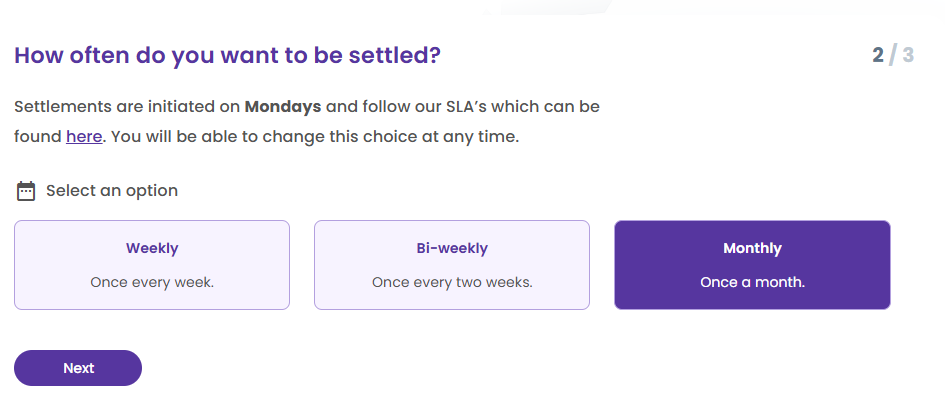Click the "Select an option" label

click(112, 191)
